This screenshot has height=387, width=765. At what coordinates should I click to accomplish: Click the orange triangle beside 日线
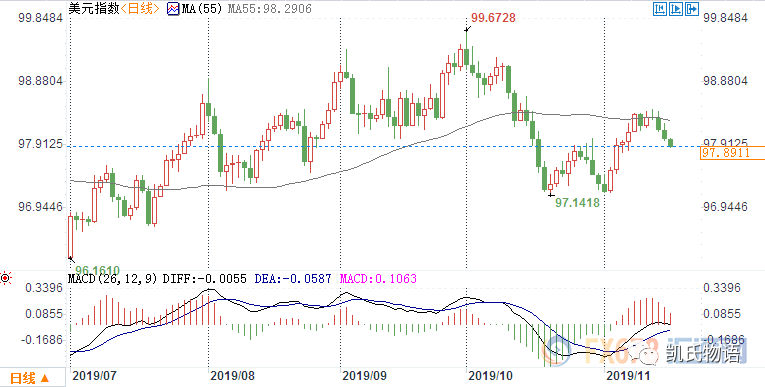coord(44,378)
